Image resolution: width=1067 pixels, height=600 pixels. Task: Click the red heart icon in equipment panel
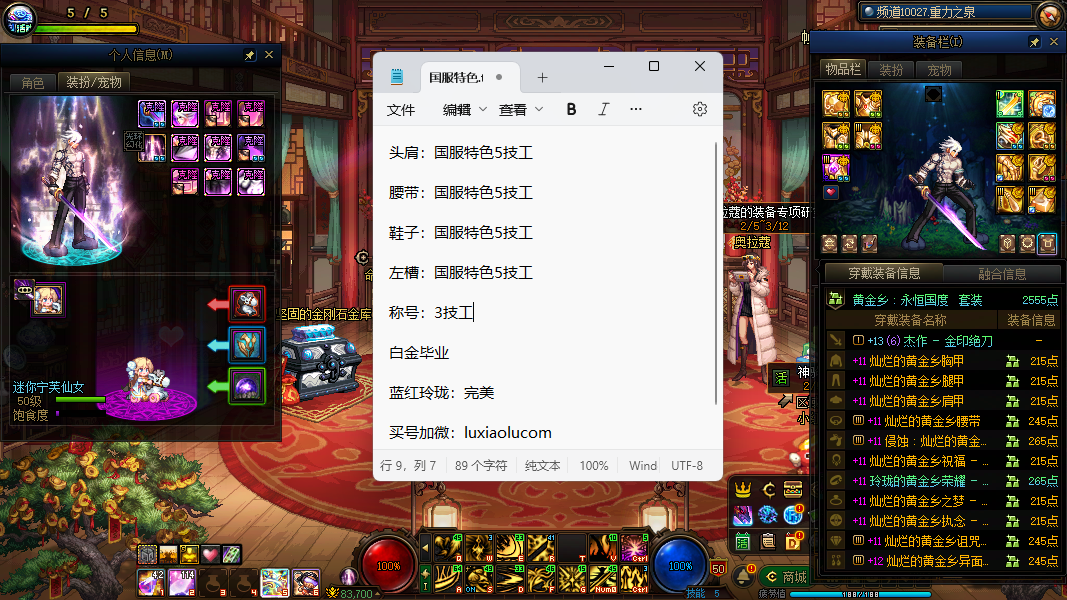[830, 192]
